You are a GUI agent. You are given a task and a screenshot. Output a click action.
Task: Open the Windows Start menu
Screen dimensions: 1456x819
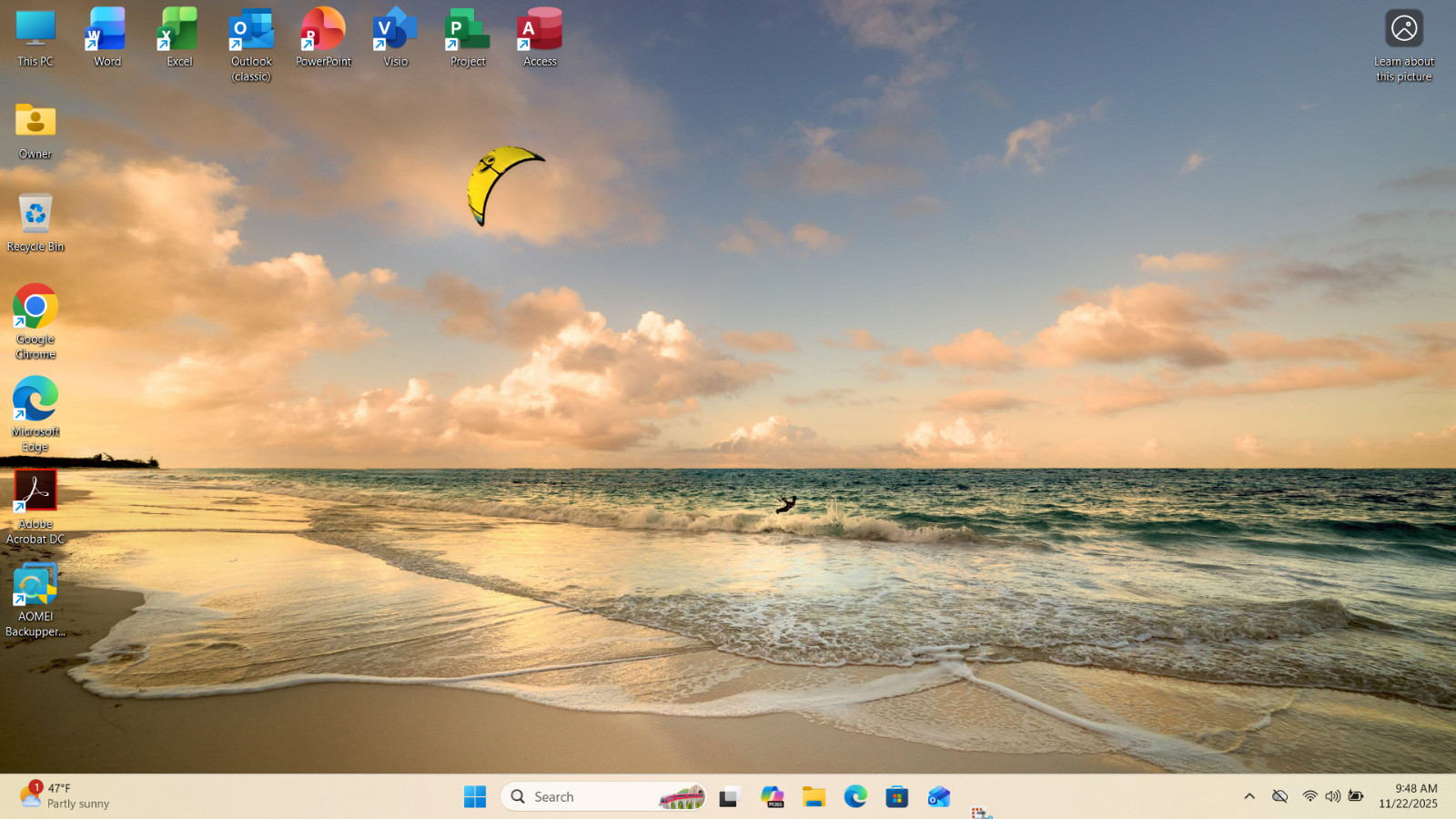pyautogui.click(x=475, y=797)
